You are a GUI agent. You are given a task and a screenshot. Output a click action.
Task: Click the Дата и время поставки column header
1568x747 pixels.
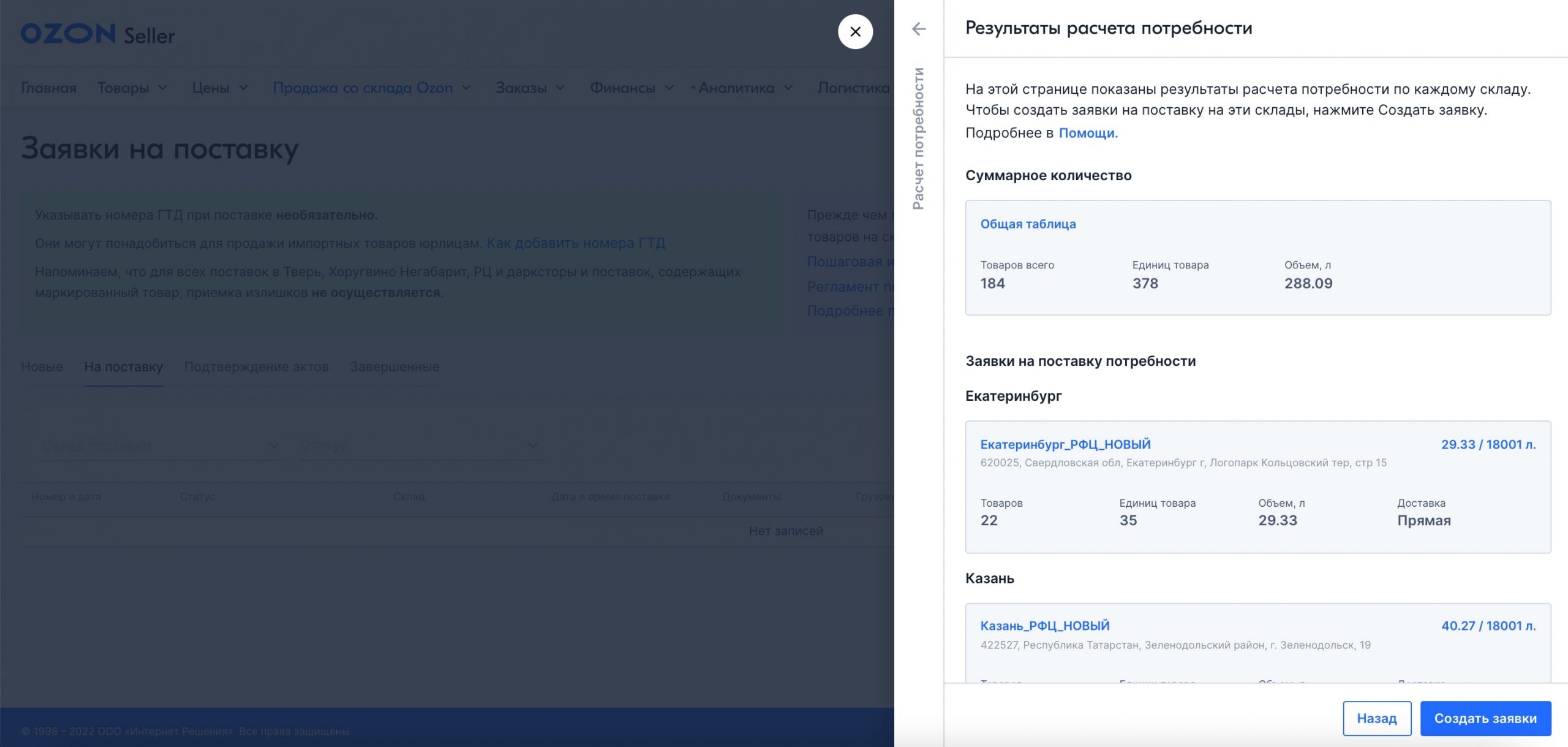tap(611, 496)
